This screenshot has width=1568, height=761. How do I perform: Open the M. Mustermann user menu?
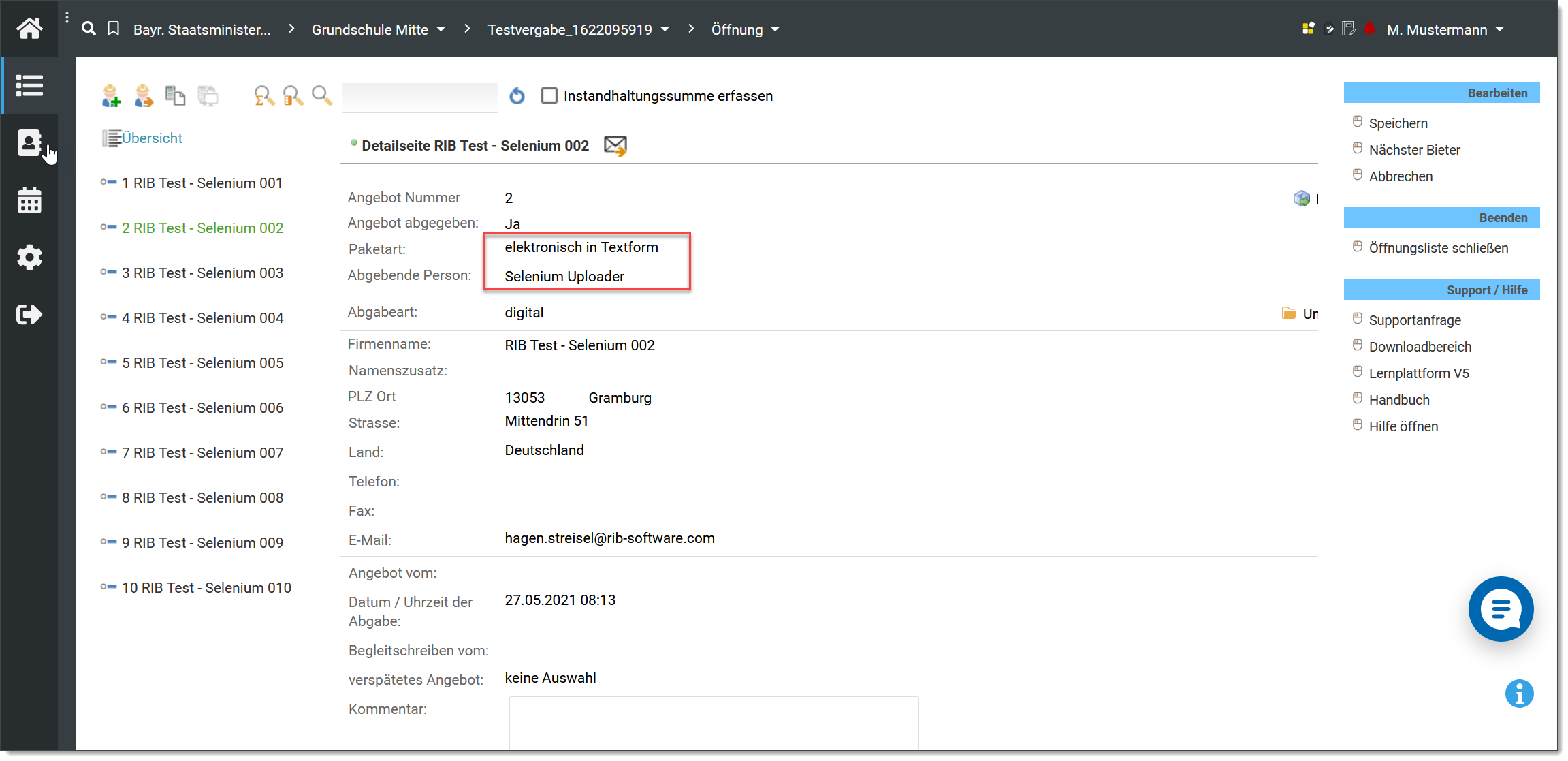pyautogui.click(x=1445, y=29)
